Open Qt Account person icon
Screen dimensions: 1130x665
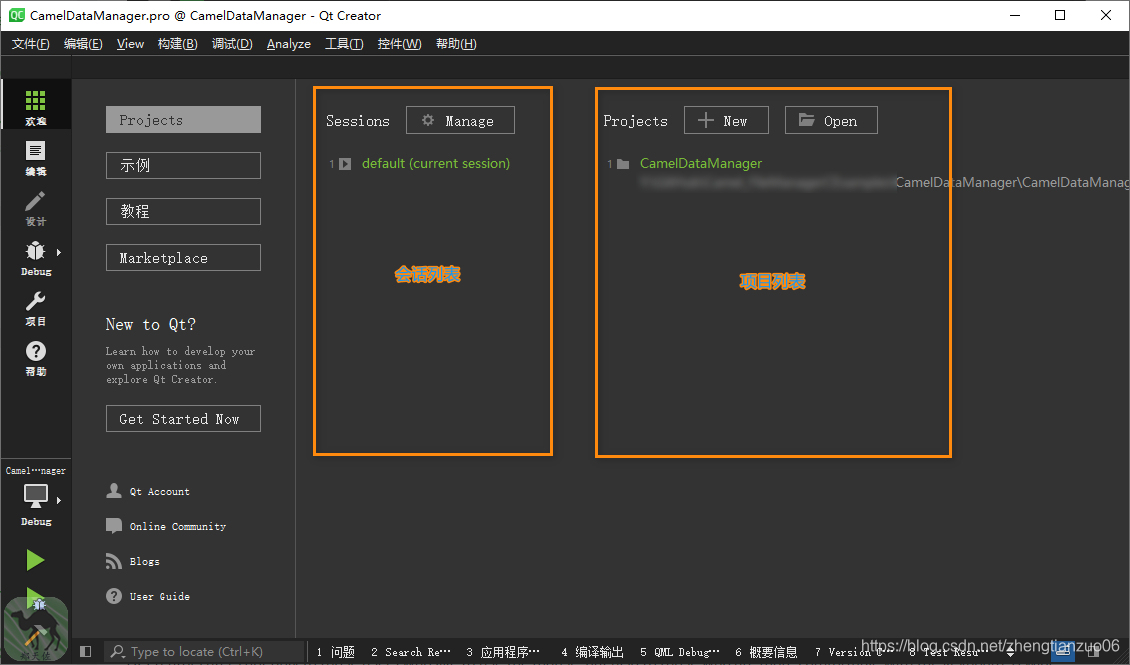coord(114,491)
